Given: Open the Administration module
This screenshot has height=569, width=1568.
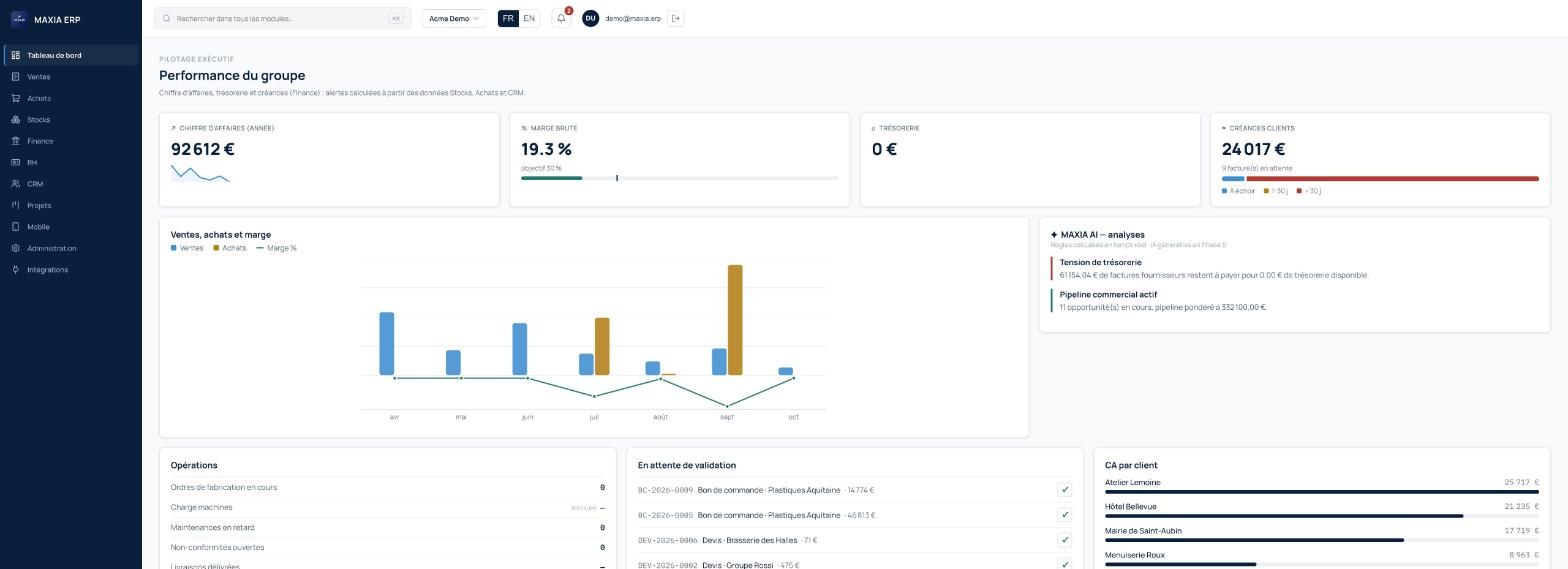Looking at the screenshot, I should click(x=70, y=248).
